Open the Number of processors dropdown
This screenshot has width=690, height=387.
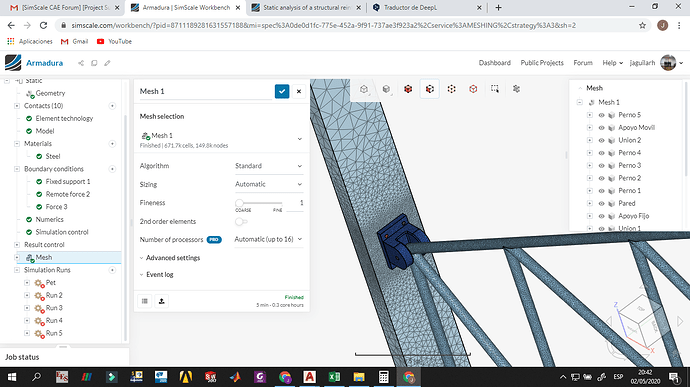[x=268, y=239]
